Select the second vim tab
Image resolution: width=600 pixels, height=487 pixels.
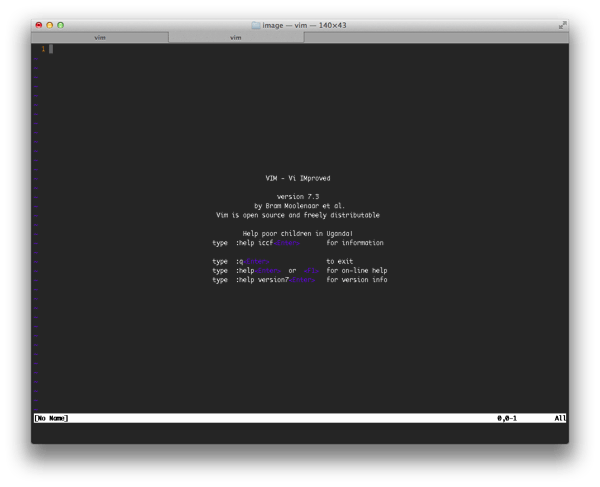[x=236, y=37]
